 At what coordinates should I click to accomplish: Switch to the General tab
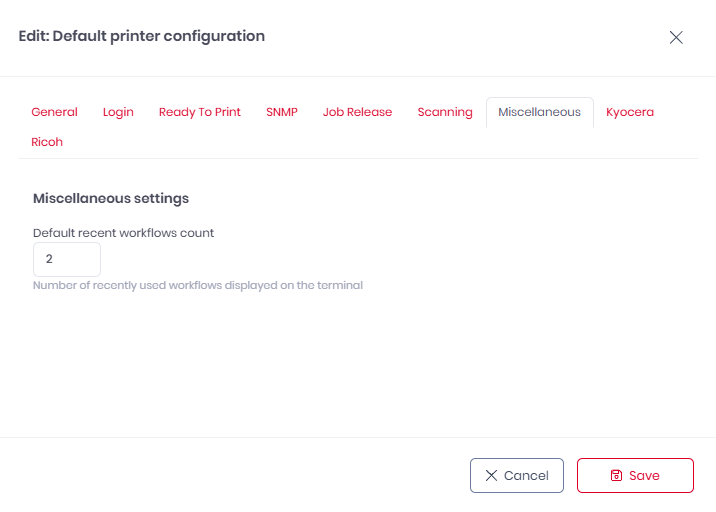click(x=54, y=112)
